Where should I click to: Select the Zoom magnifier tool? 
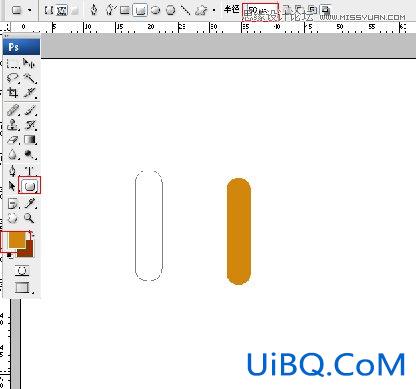coord(29,218)
